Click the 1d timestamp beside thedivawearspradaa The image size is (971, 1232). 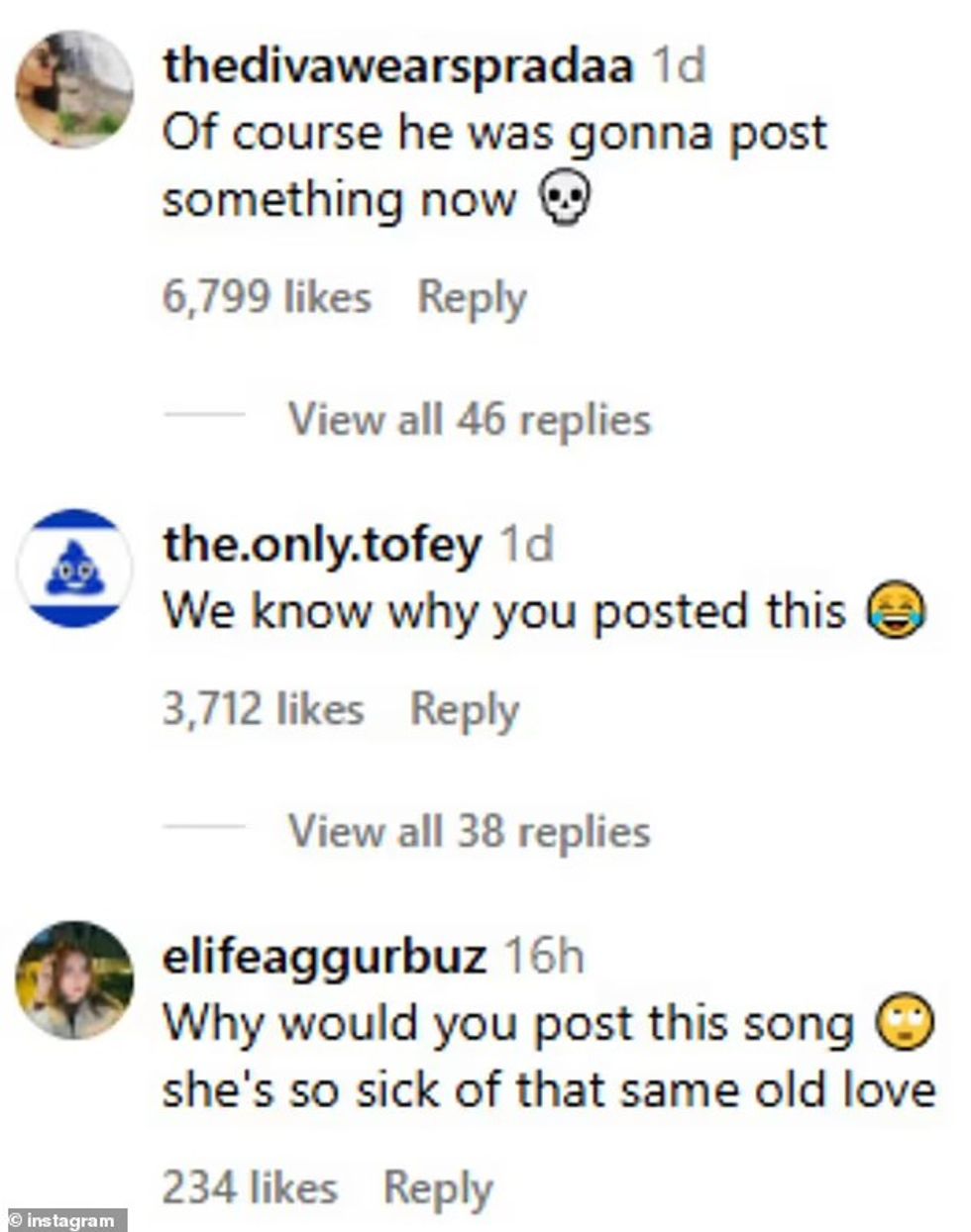coord(678,66)
